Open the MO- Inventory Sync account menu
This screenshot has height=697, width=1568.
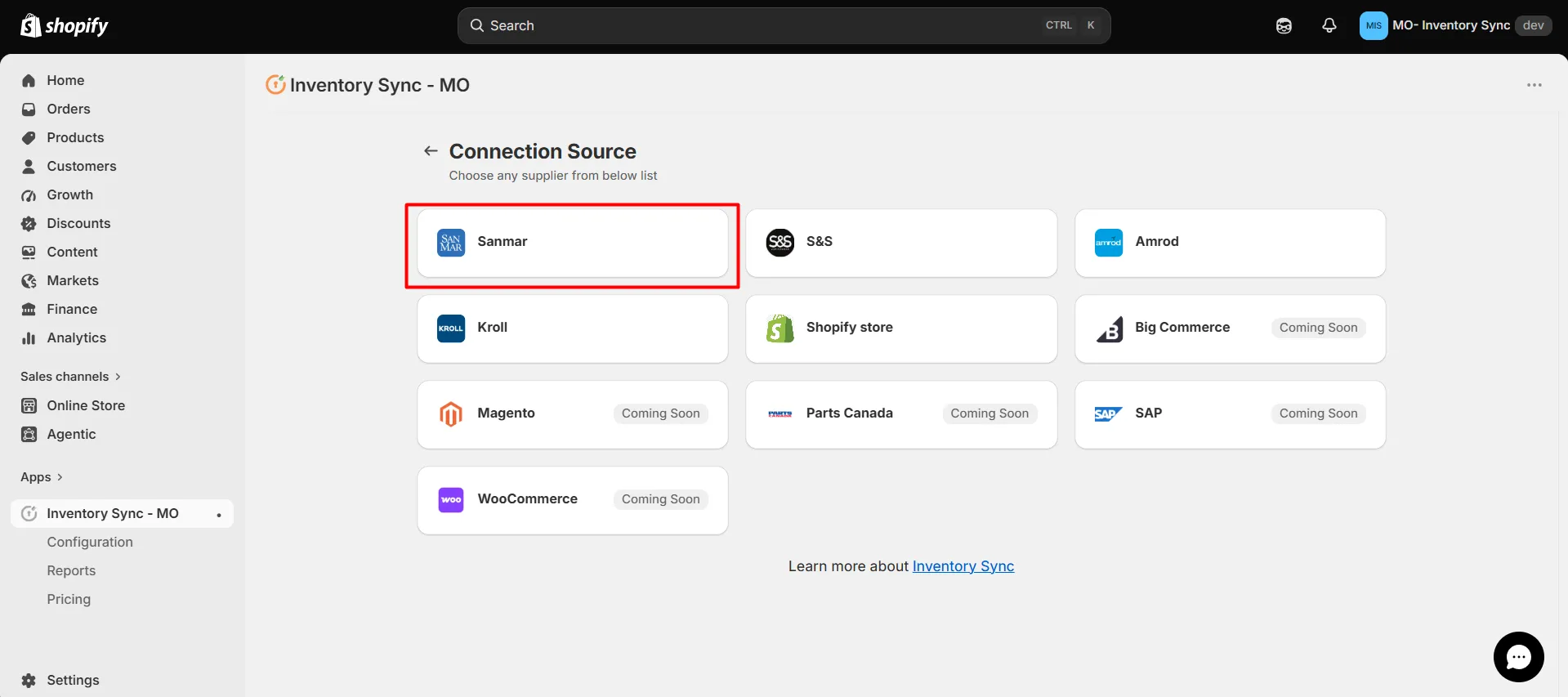[x=1455, y=25]
